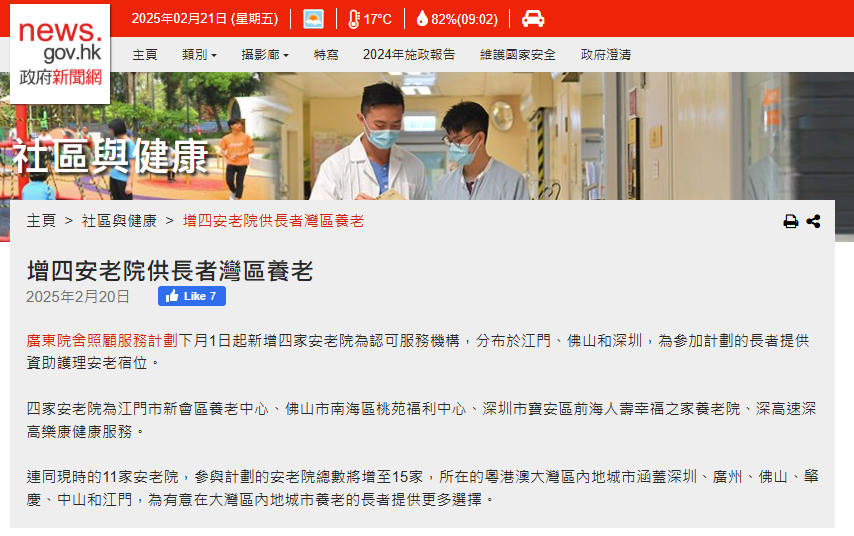This screenshot has height=536, width=854.
Task: Click the thermometer temperature icon
Action: 354,19
